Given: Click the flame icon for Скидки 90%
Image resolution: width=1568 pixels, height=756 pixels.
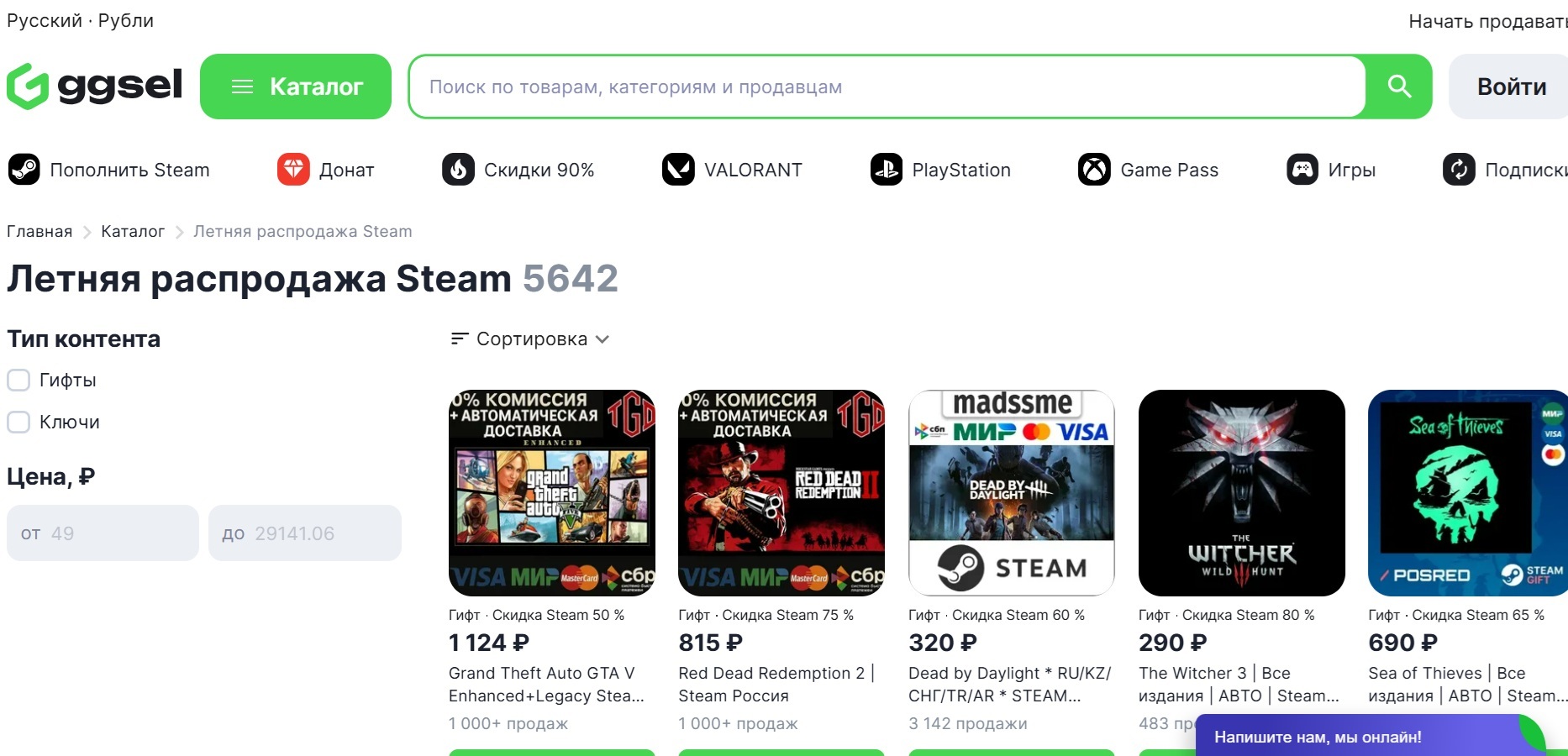Looking at the screenshot, I should (x=458, y=170).
